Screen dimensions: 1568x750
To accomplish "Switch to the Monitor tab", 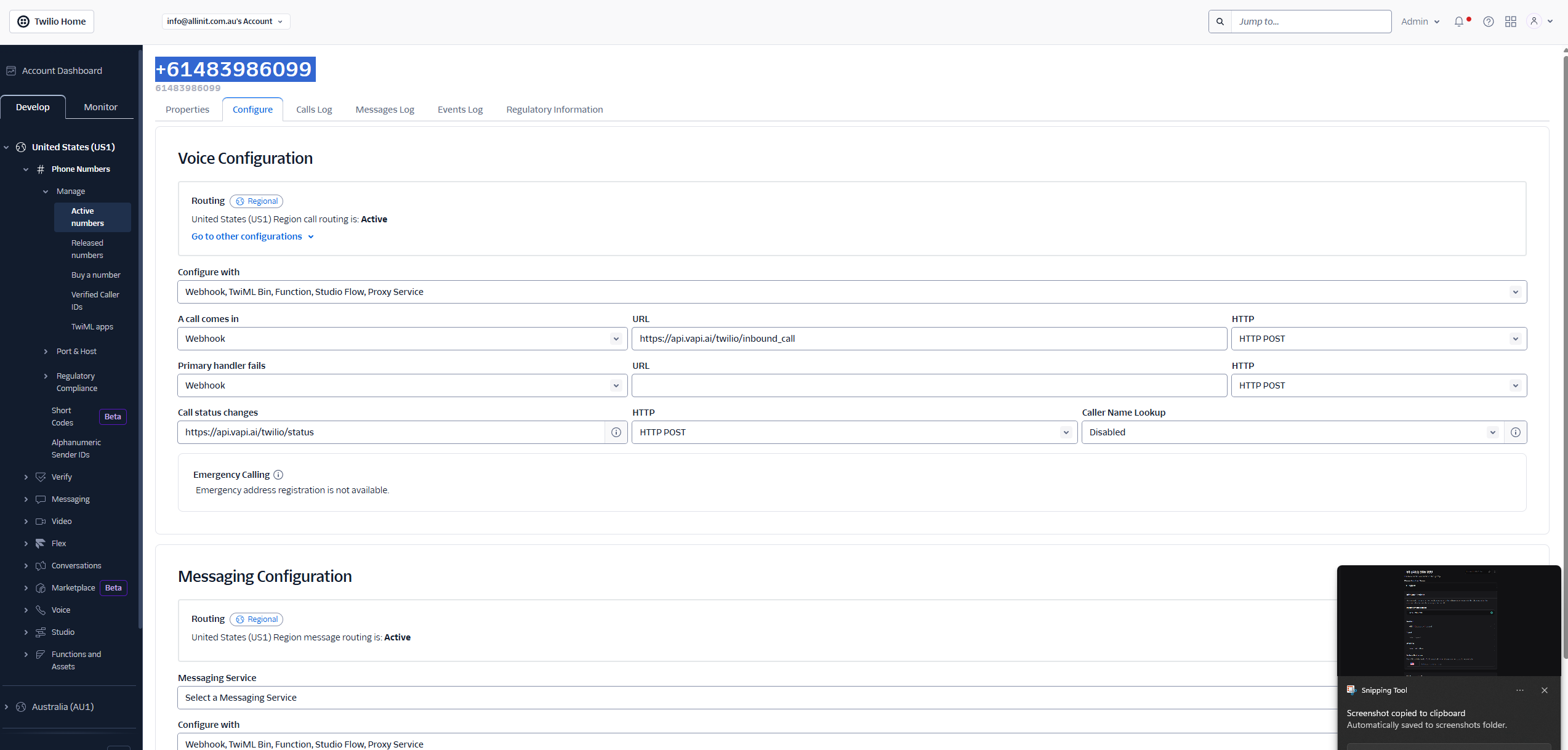I will point(100,107).
